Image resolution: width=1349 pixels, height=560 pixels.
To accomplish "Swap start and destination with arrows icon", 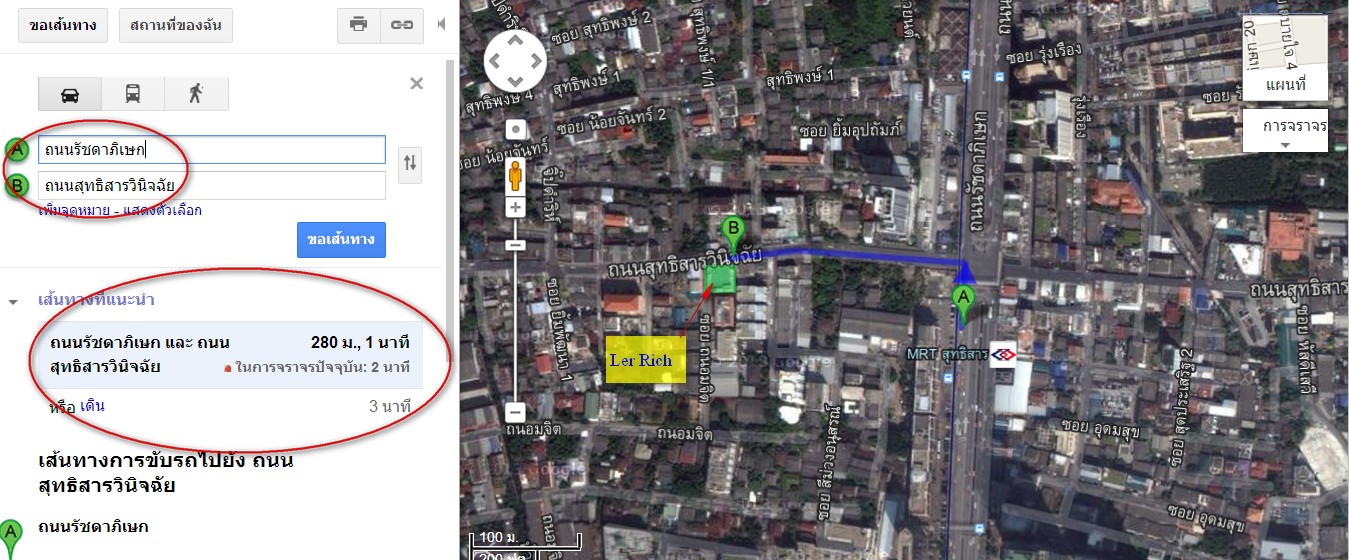I will [409, 164].
